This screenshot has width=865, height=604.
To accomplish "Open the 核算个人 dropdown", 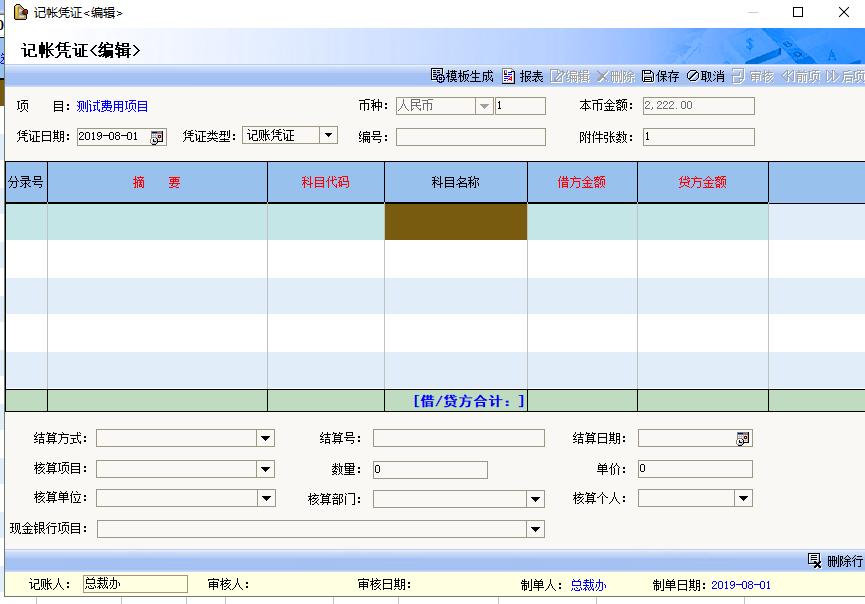I will point(743,498).
